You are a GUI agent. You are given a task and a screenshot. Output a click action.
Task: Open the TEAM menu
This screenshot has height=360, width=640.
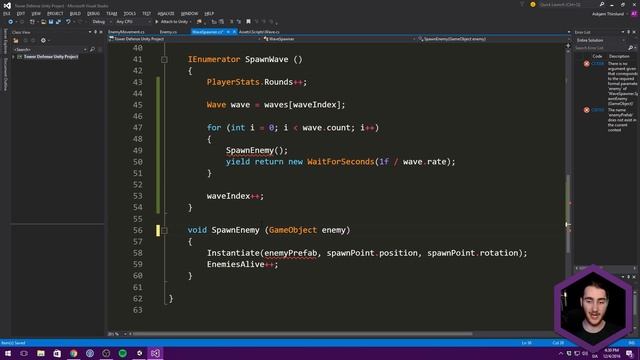[x=111, y=13]
